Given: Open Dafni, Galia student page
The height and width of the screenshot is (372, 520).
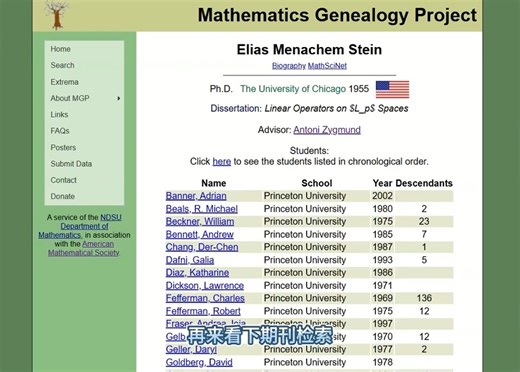Looking at the screenshot, I should [x=190, y=260].
